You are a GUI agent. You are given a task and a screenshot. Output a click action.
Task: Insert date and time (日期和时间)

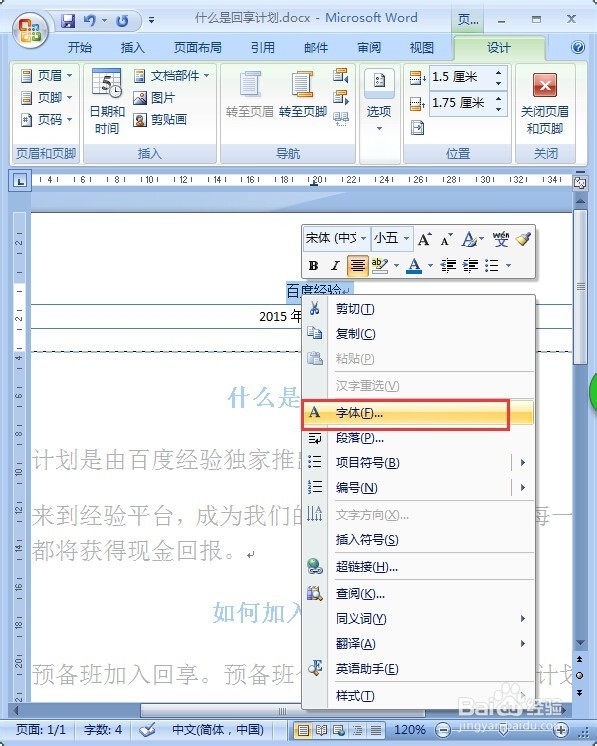[107, 102]
